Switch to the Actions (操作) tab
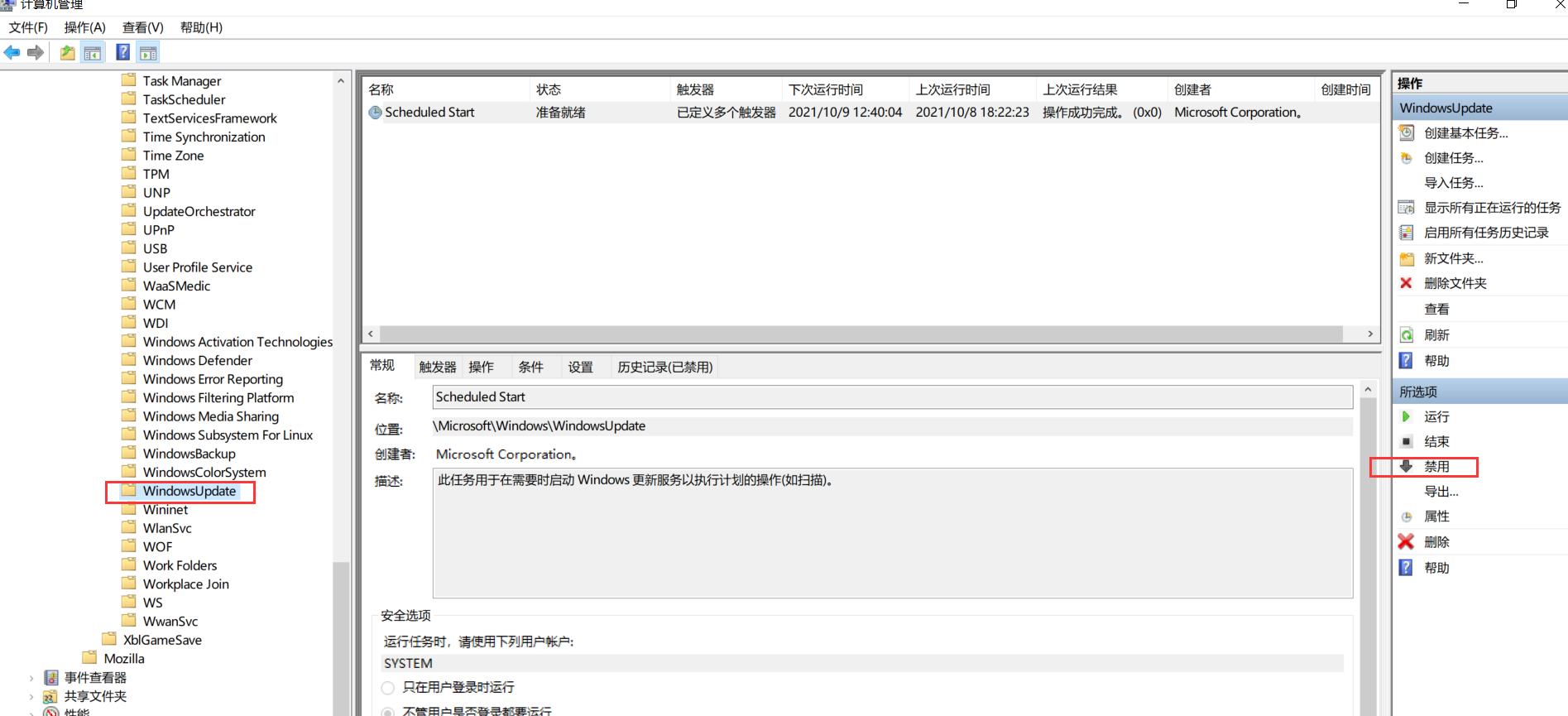Image resolution: width=1568 pixels, height=716 pixels. [481, 368]
